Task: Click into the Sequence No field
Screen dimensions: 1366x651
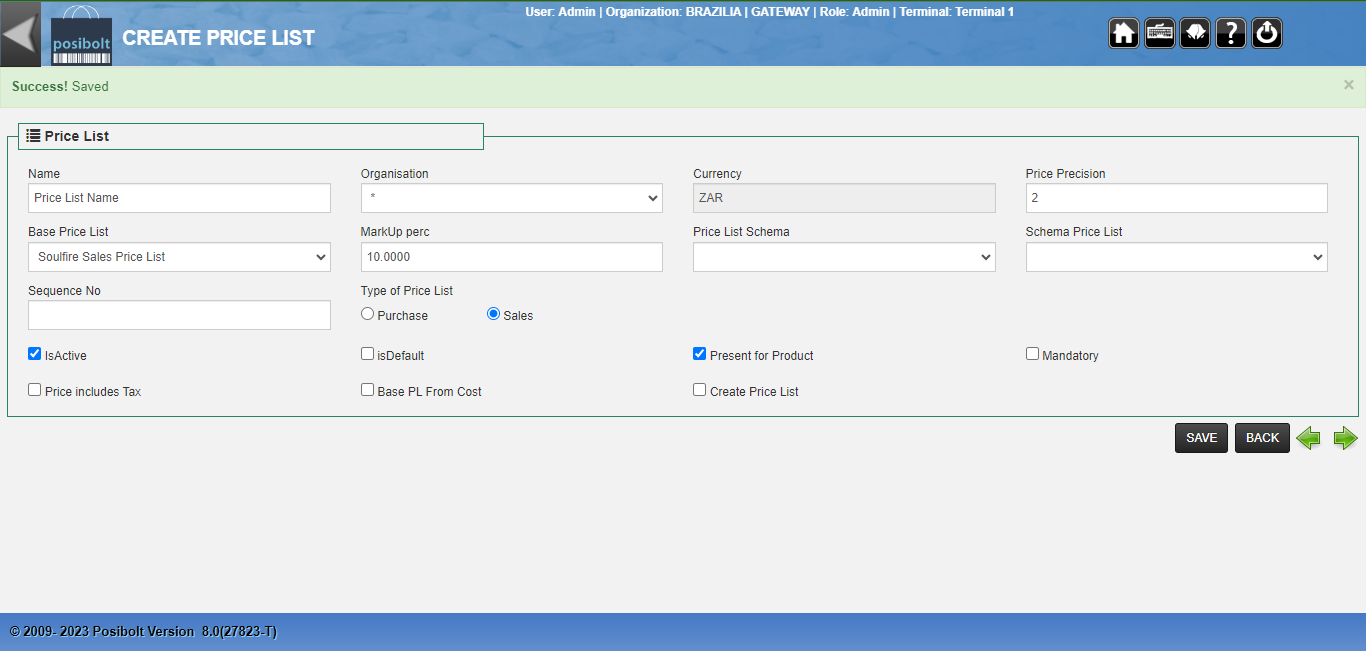Action: point(179,315)
